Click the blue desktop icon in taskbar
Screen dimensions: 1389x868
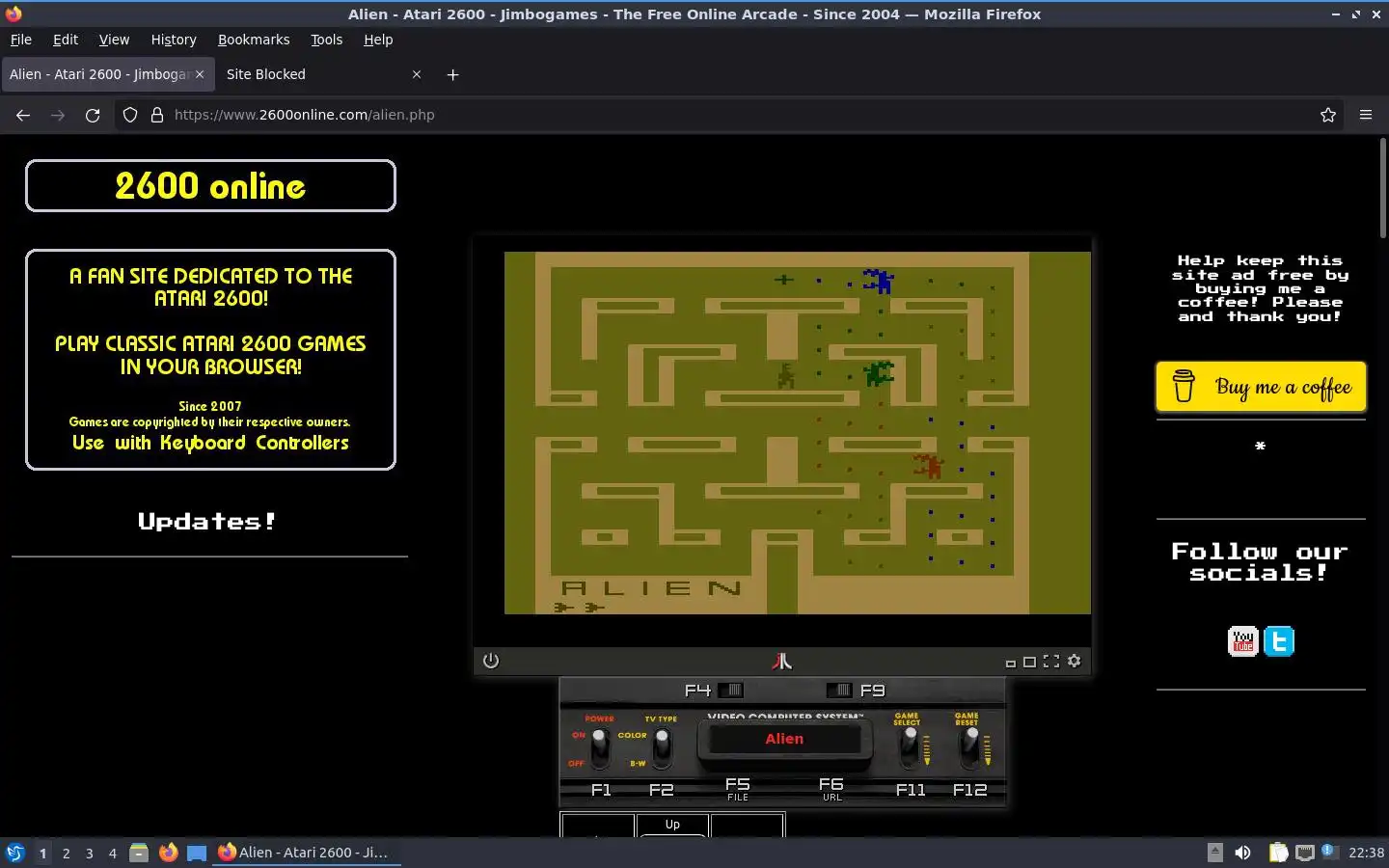[x=197, y=853]
